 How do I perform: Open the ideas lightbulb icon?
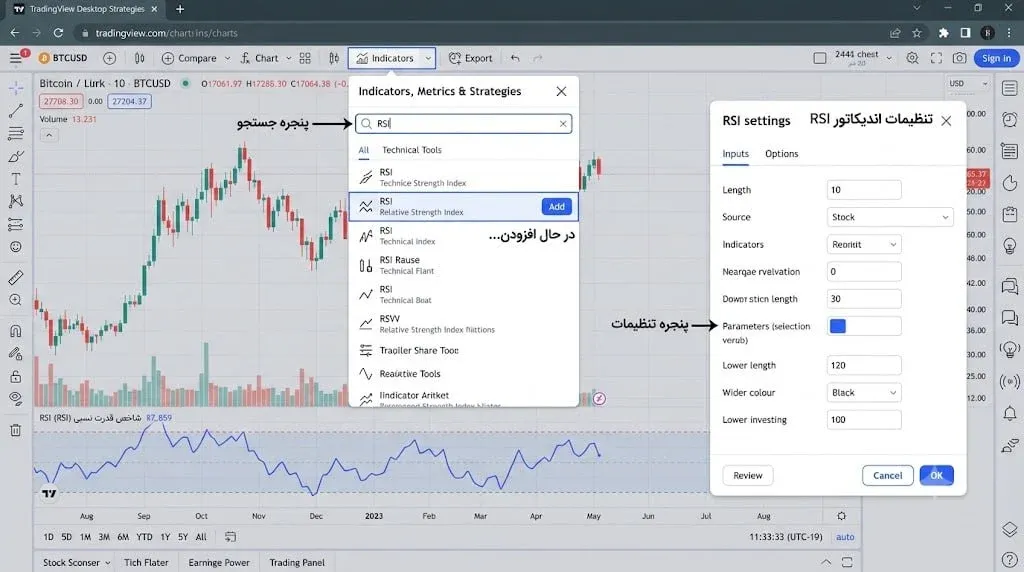1010,246
